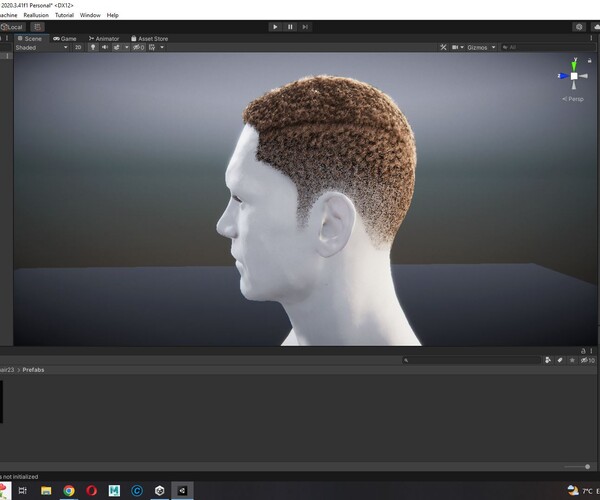Open Maya from the taskbar

pyautogui.click(x=114, y=490)
